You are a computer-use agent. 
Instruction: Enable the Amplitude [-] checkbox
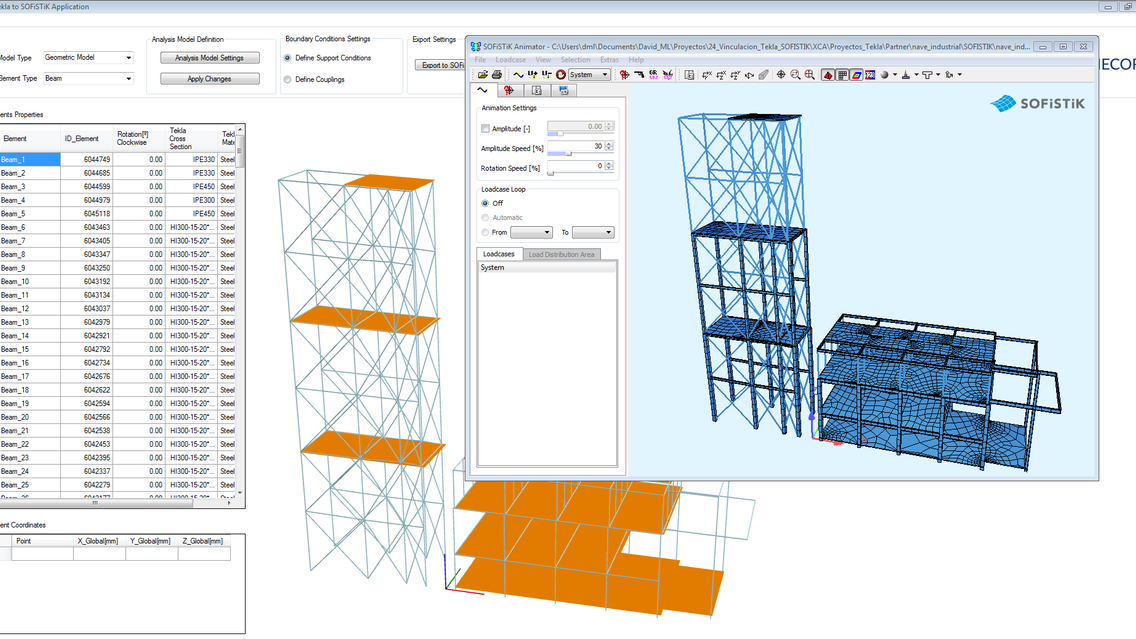click(485, 128)
